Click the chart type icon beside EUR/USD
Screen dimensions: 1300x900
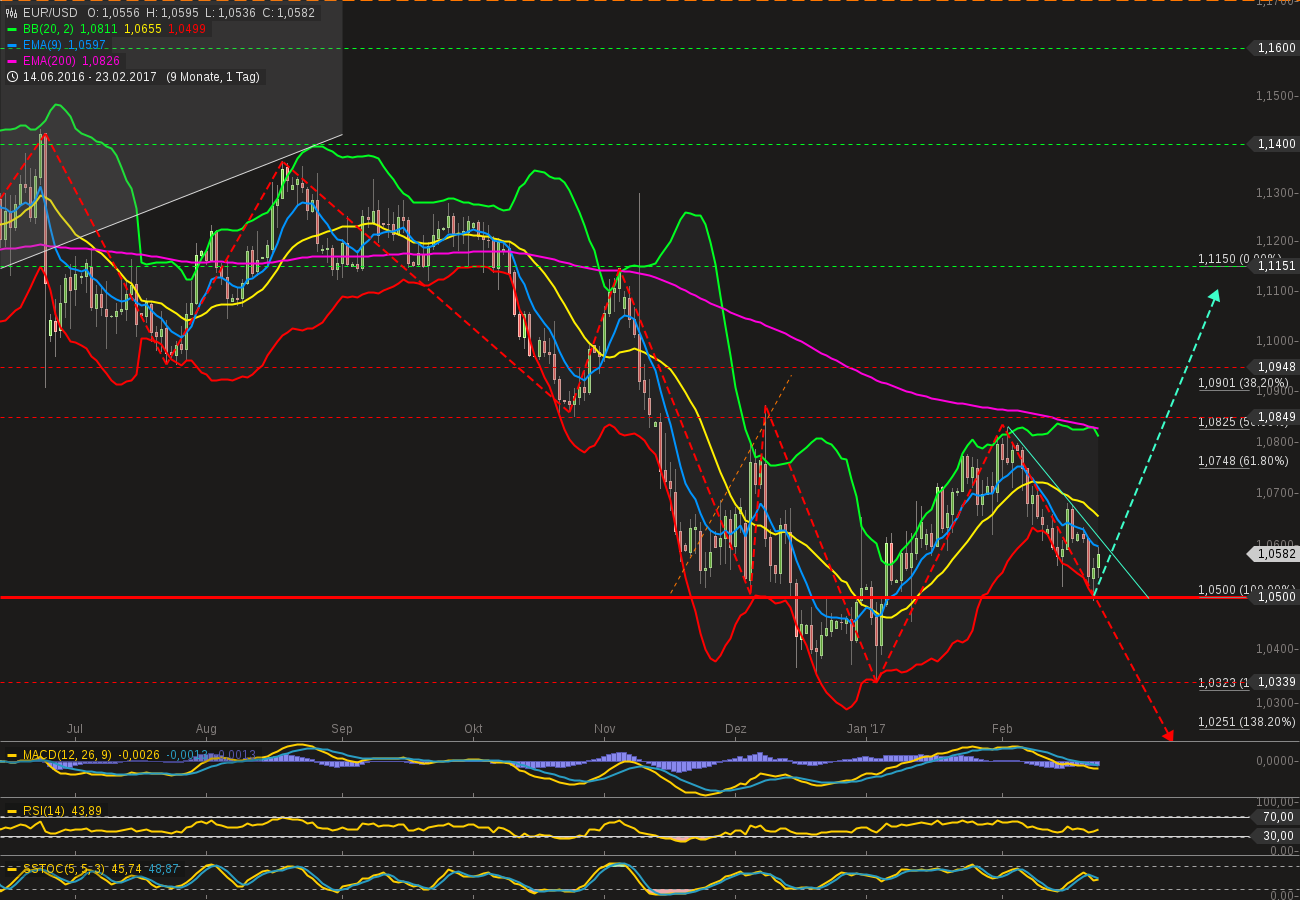click(12, 13)
